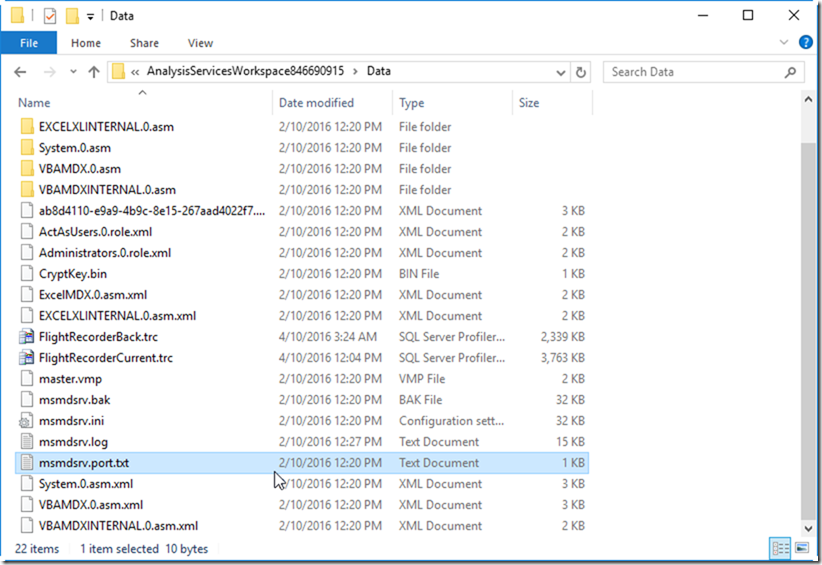The image size is (822, 565).
Task: Click the msmdsrv.bak file icon
Action: coord(27,399)
